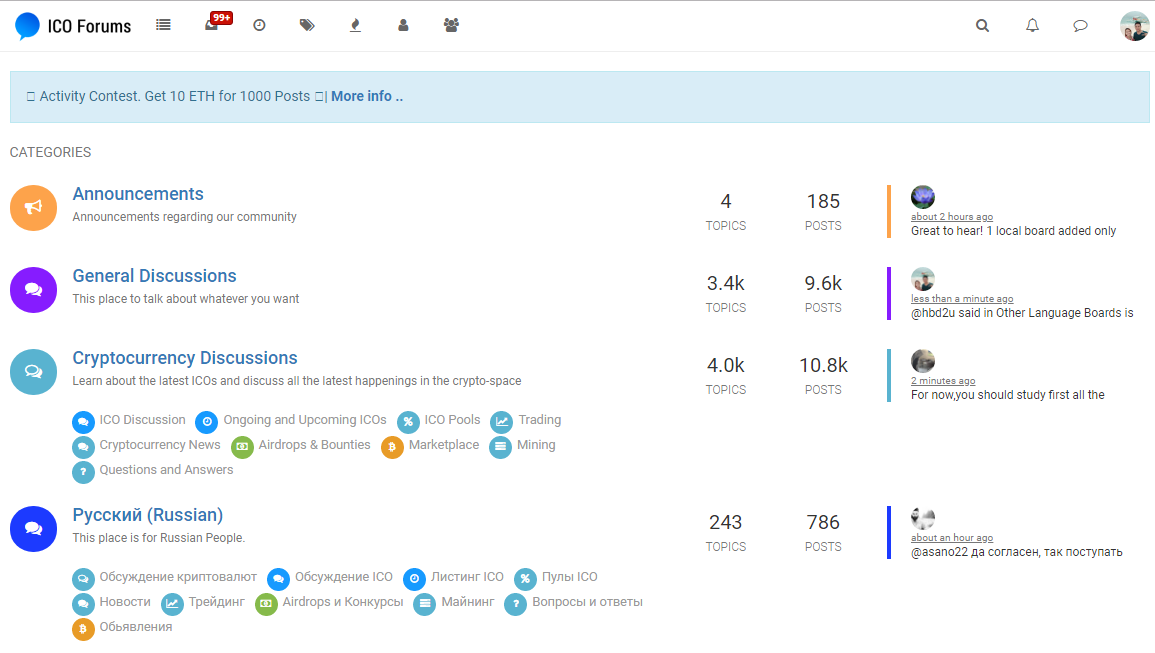Viewport: 1155px width, 653px height.
Task: Open Обсуждение ICO subcategory
Action: [343, 576]
